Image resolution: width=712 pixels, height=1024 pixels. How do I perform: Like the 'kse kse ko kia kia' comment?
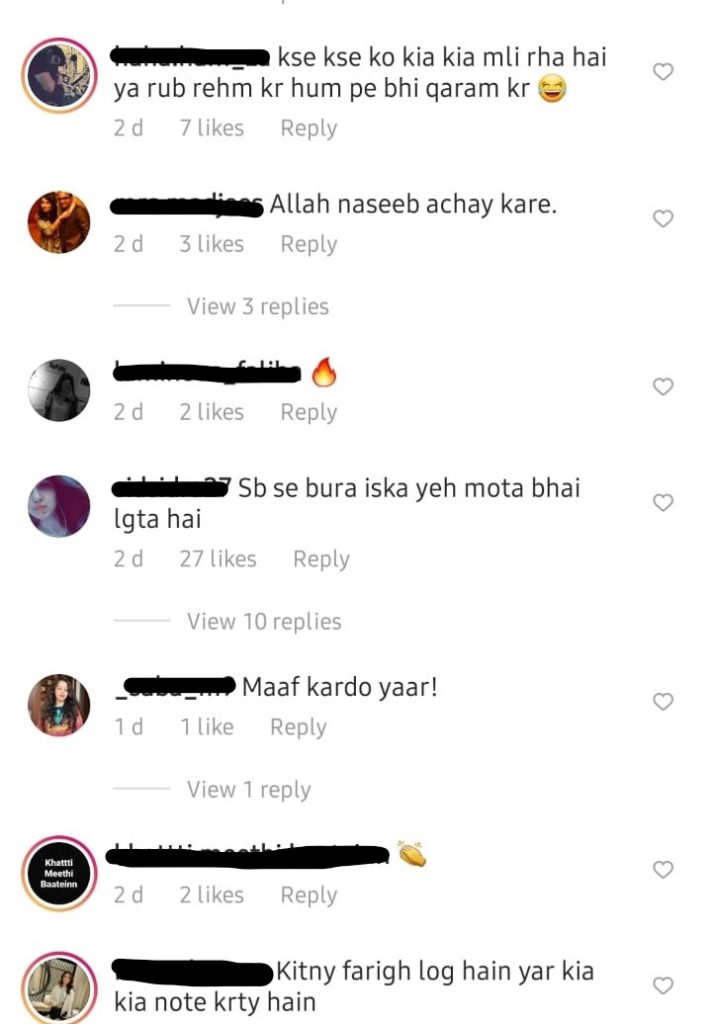[x=663, y=71]
